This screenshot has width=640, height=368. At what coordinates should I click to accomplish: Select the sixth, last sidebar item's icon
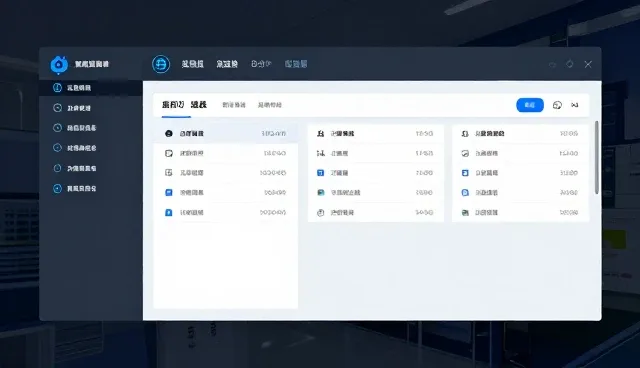coord(58,188)
